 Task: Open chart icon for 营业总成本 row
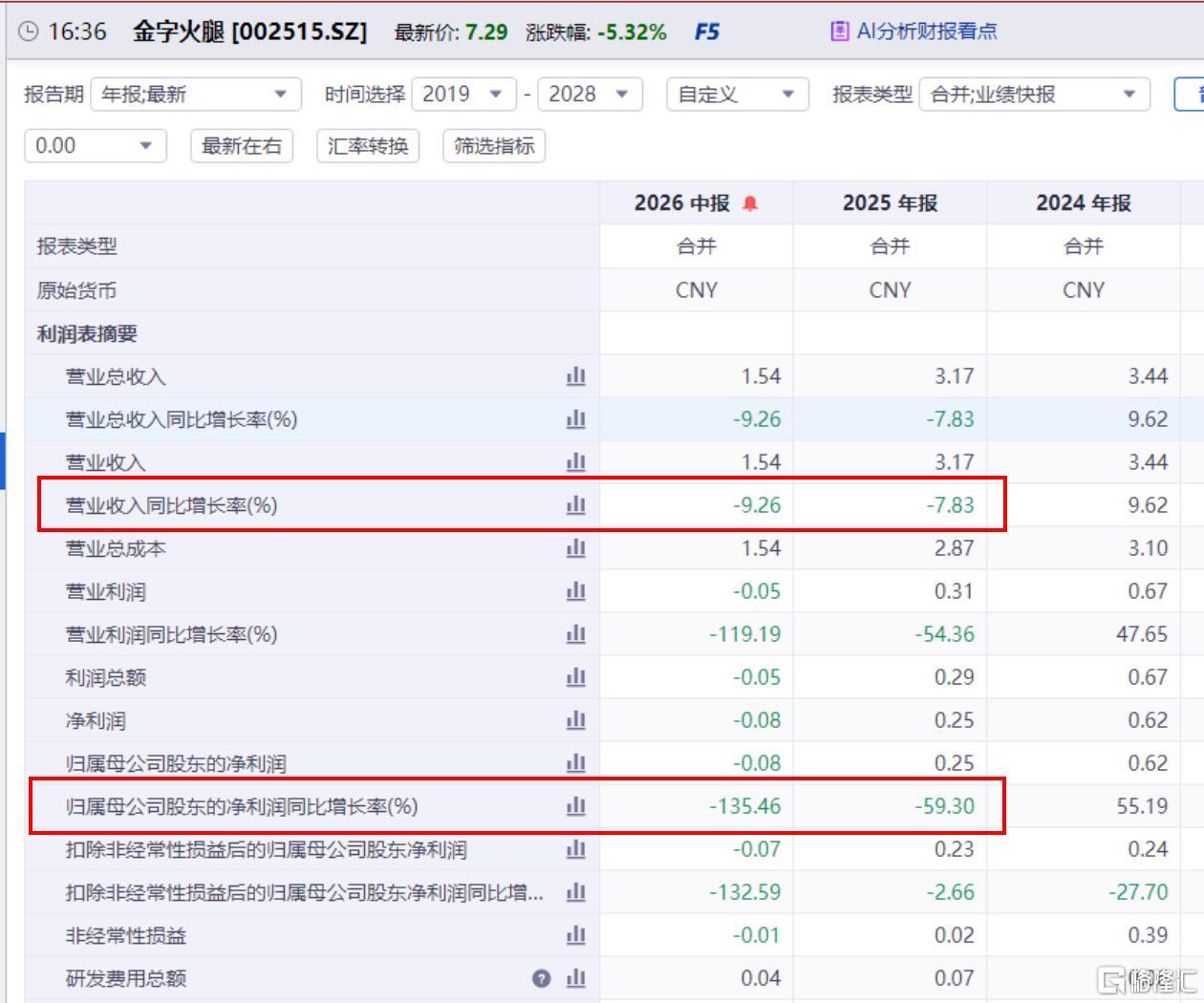(x=575, y=548)
